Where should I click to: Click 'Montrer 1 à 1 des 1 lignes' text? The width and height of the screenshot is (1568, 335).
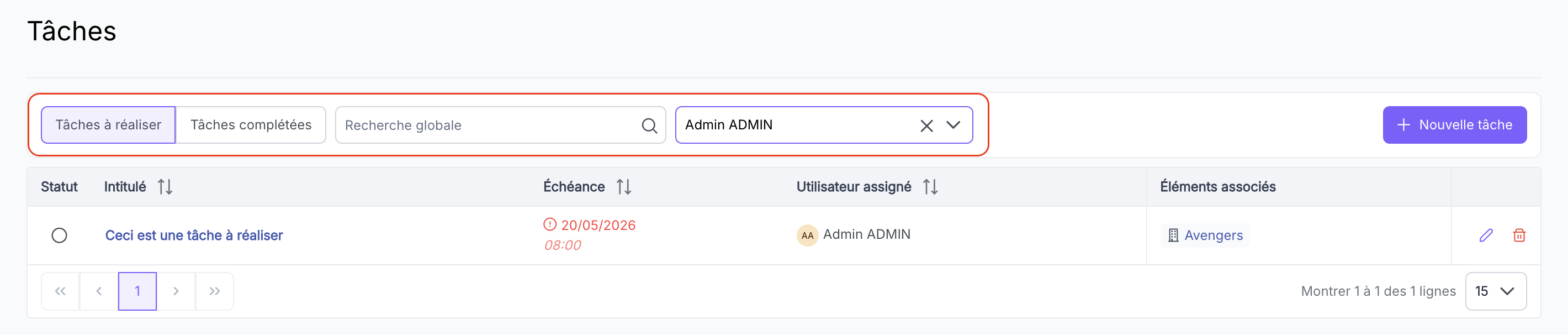click(x=1378, y=291)
